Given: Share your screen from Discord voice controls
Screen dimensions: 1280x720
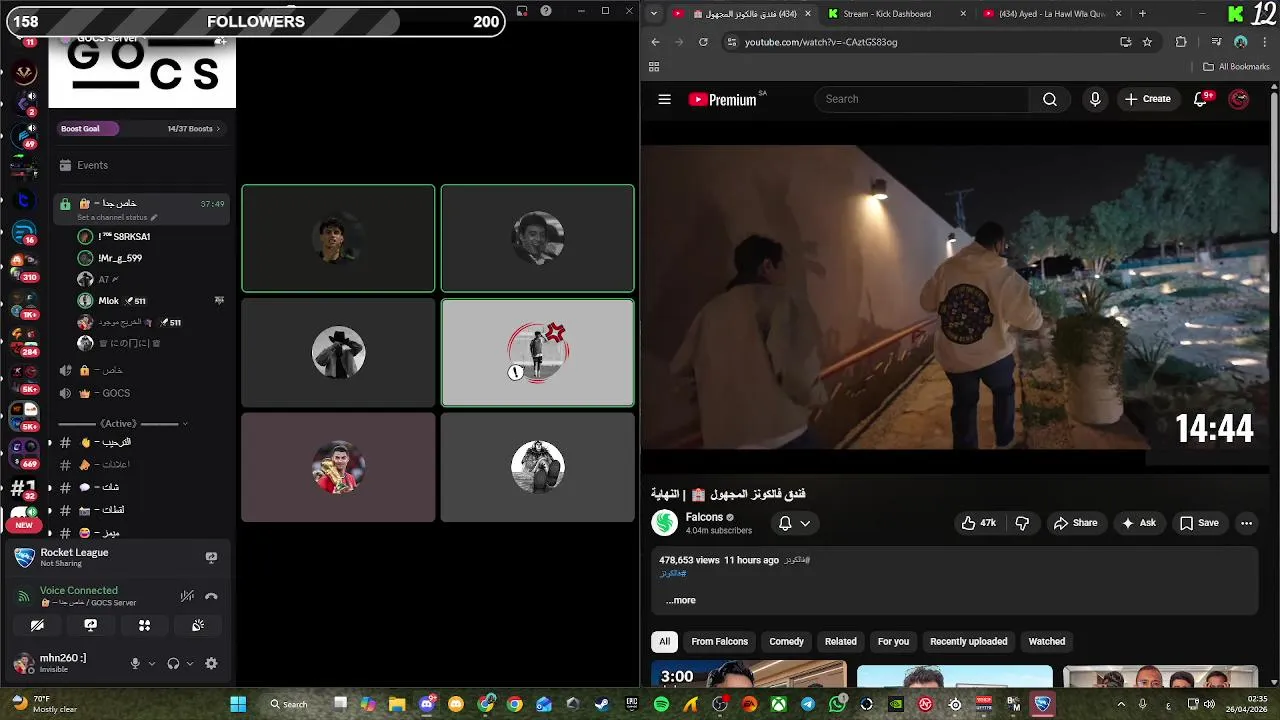Looking at the screenshot, I should click(x=91, y=625).
